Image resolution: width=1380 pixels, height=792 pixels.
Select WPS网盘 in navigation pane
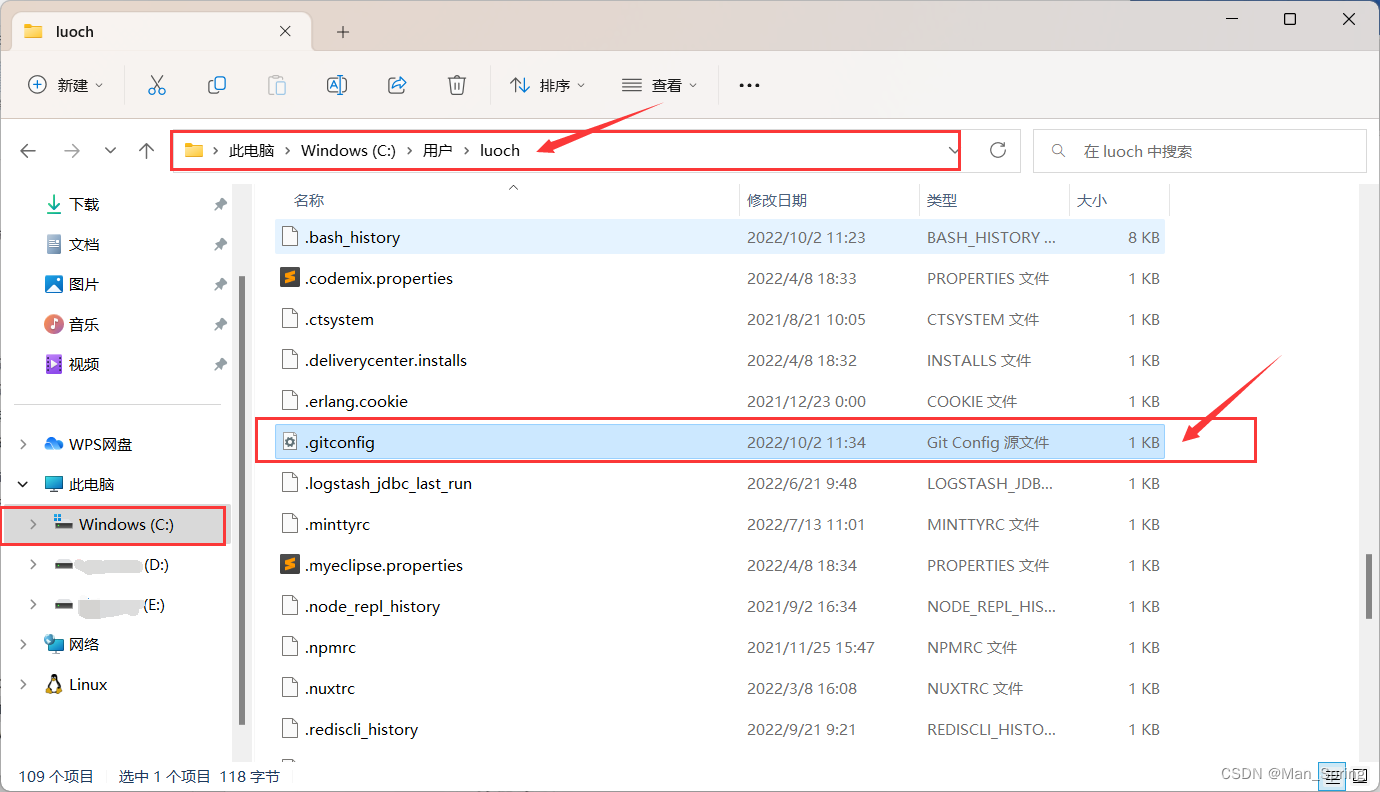click(100, 444)
